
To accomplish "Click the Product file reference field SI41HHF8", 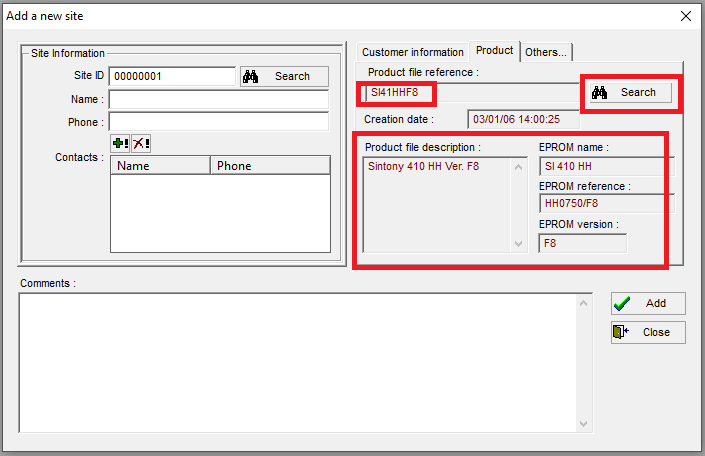I will (x=398, y=93).
